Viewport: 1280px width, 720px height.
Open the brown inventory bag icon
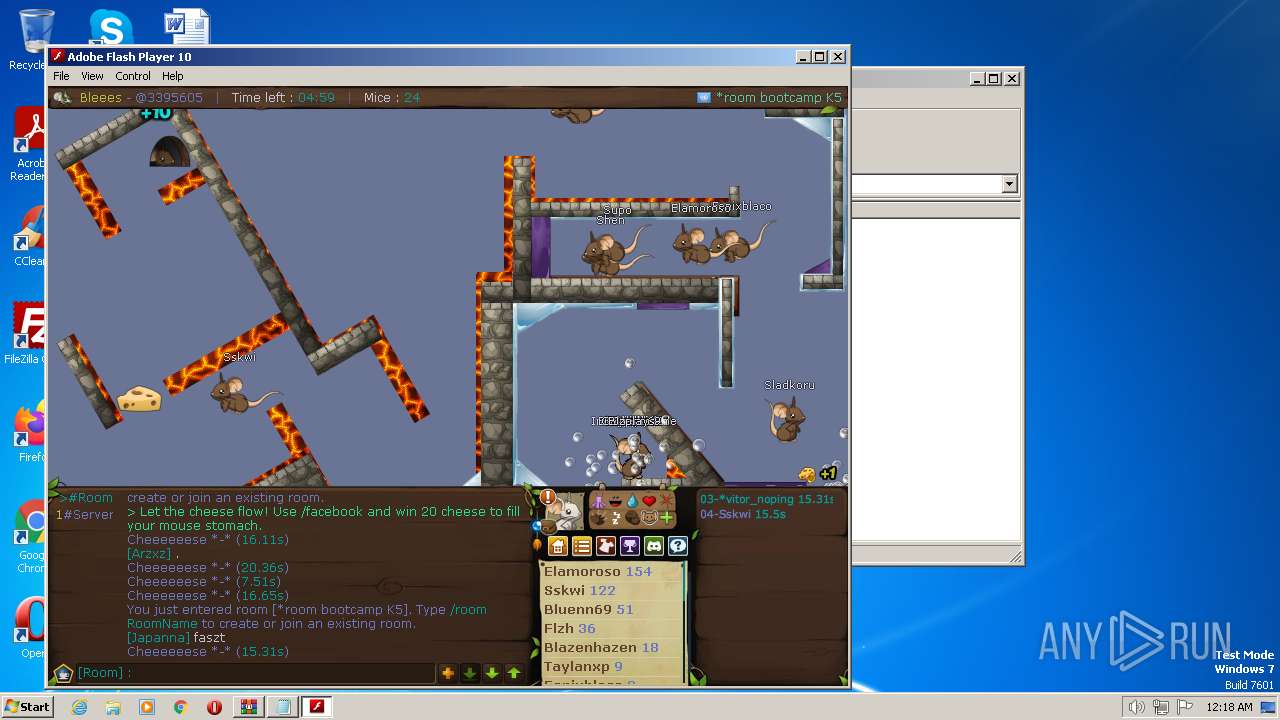point(549,528)
